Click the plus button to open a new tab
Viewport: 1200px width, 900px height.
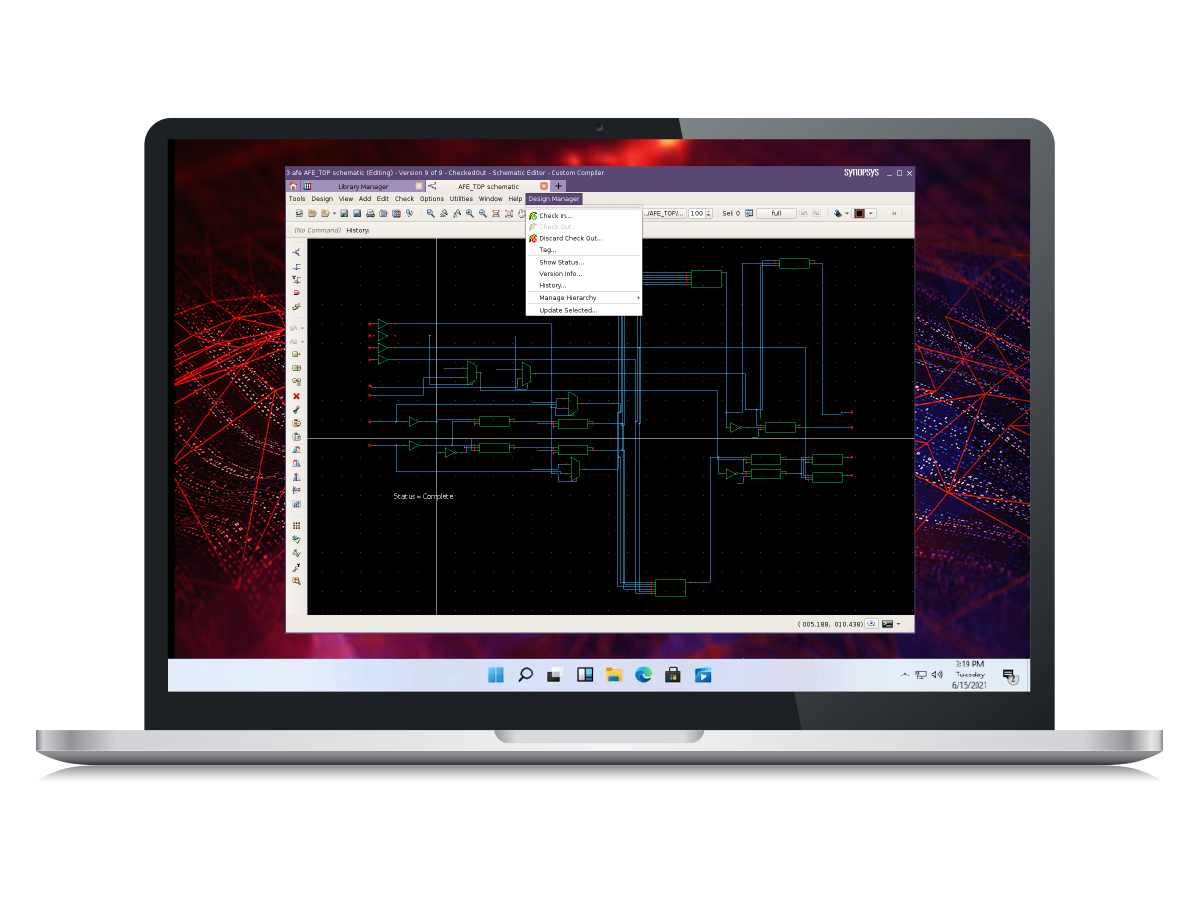pos(558,185)
